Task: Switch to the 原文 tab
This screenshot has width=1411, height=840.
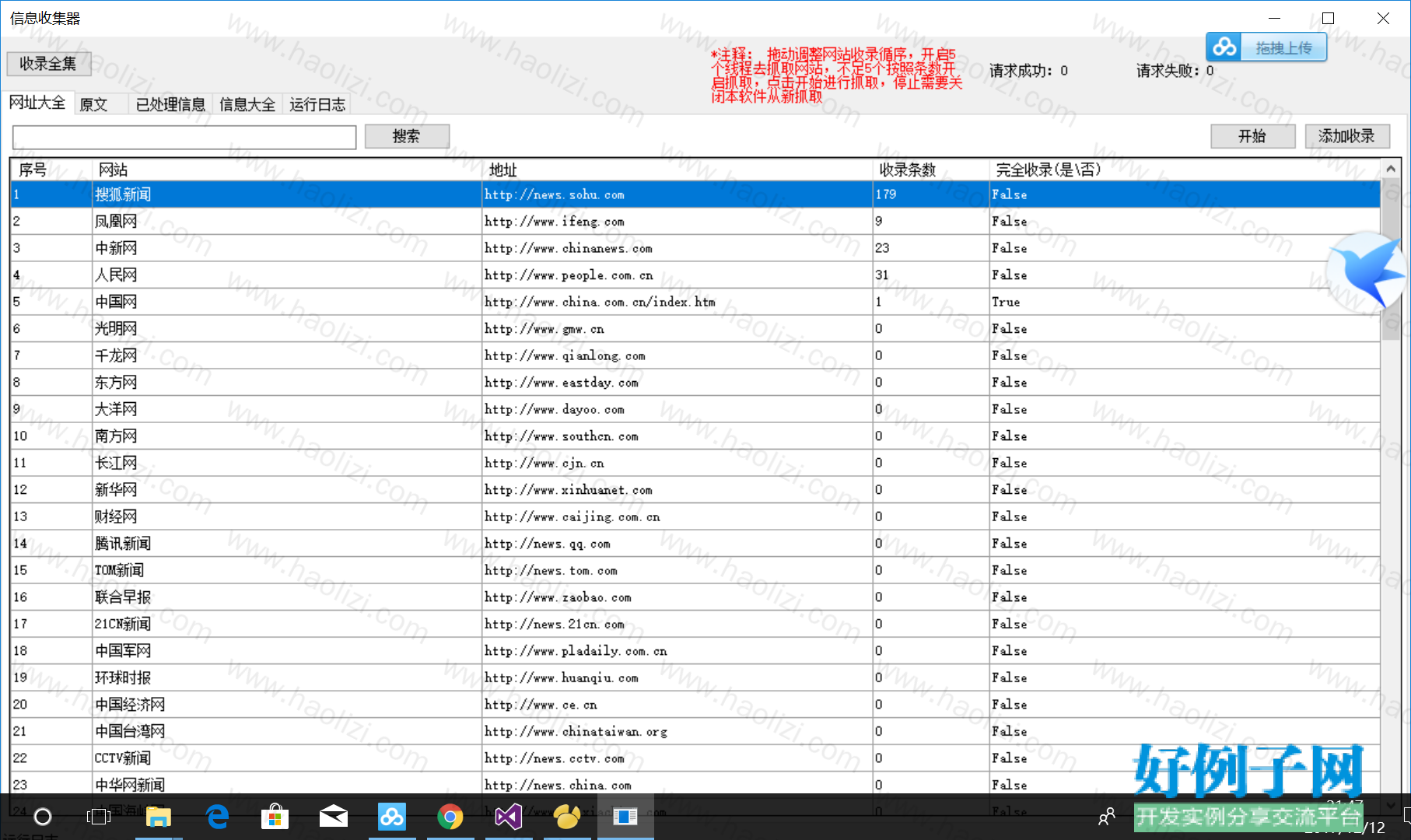Action: tap(93, 104)
